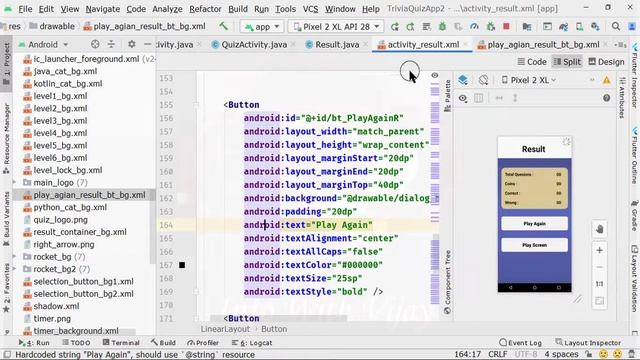Click the 4 spaces indent indicator

(x=562, y=354)
